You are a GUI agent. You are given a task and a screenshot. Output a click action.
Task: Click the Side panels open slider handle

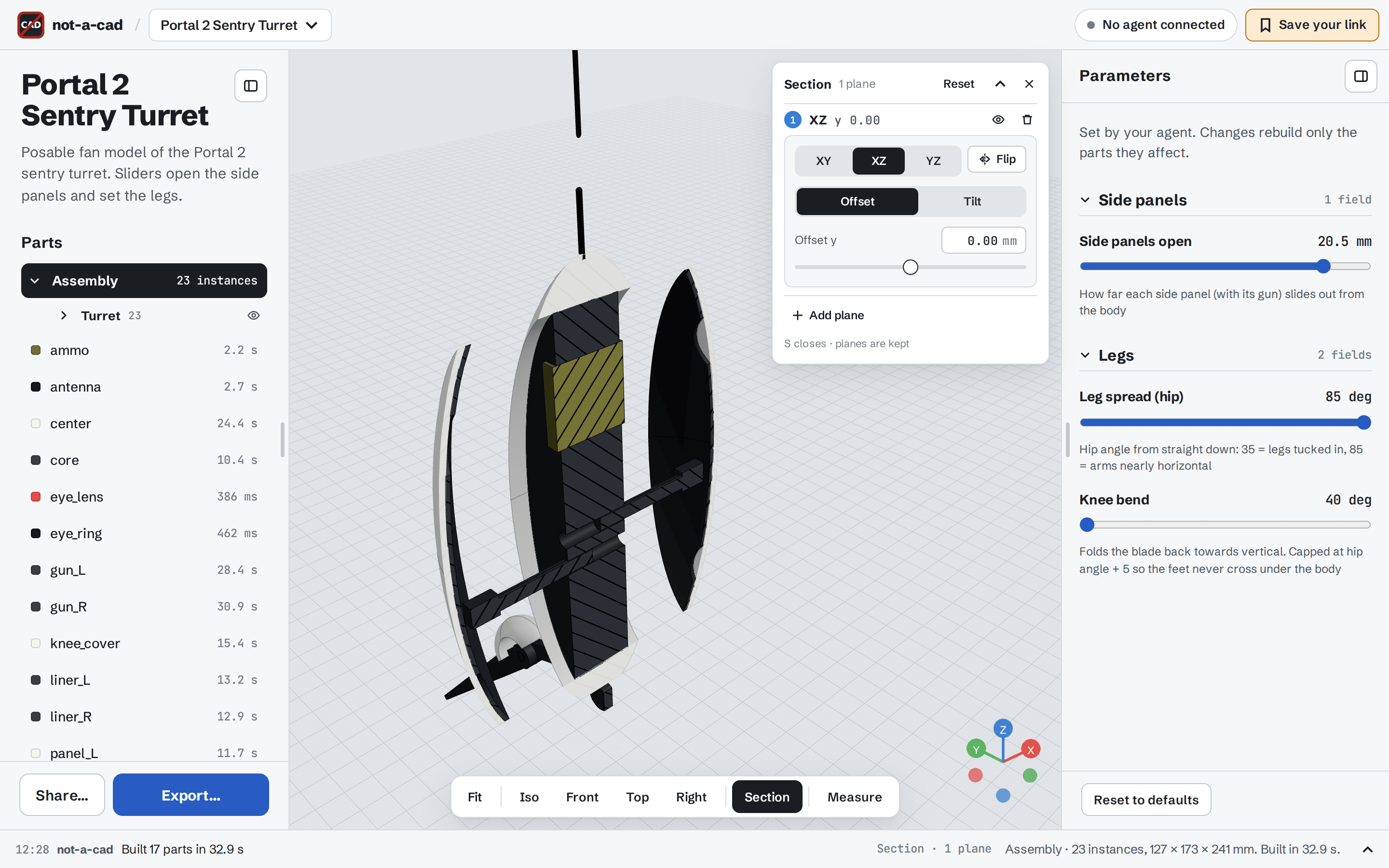1323,266
